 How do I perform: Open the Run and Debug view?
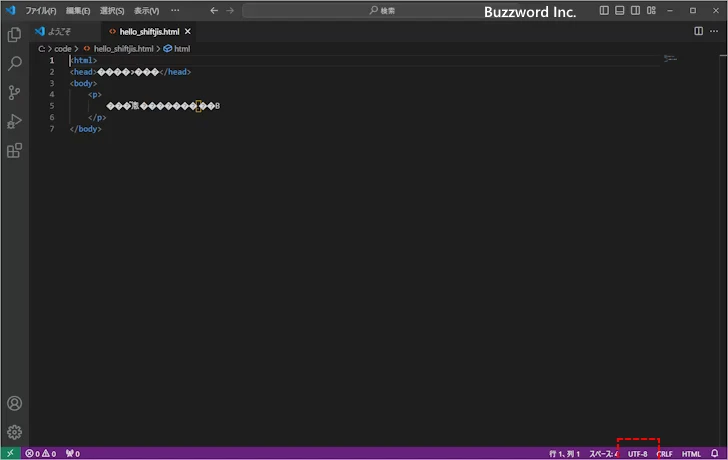coord(14,122)
